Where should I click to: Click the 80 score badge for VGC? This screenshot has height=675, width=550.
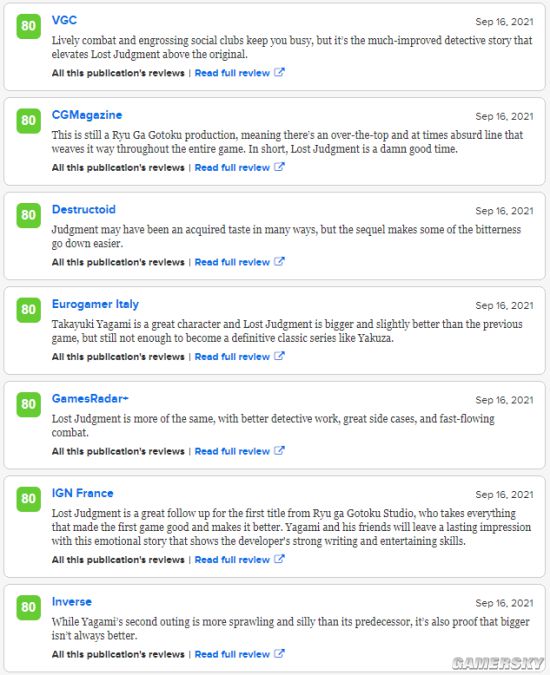pos(28,26)
